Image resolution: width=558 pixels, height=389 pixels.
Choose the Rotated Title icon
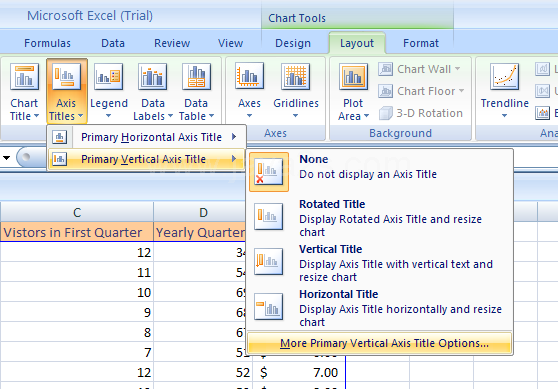click(269, 216)
